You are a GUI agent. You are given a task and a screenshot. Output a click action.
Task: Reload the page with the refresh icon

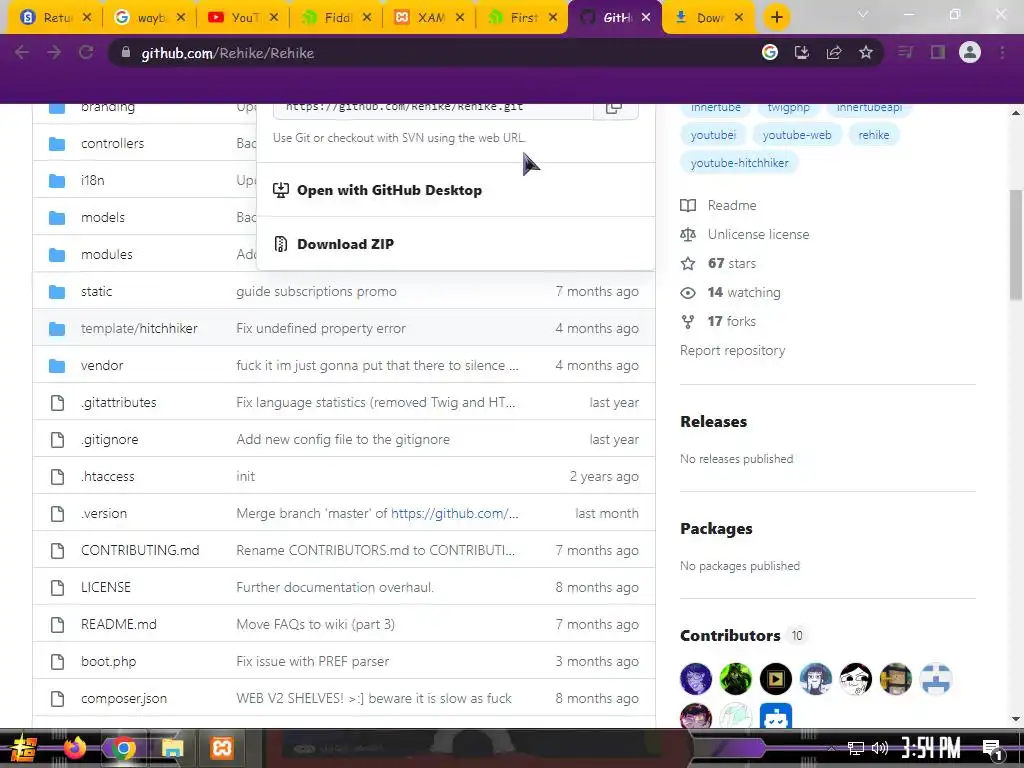click(86, 53)
